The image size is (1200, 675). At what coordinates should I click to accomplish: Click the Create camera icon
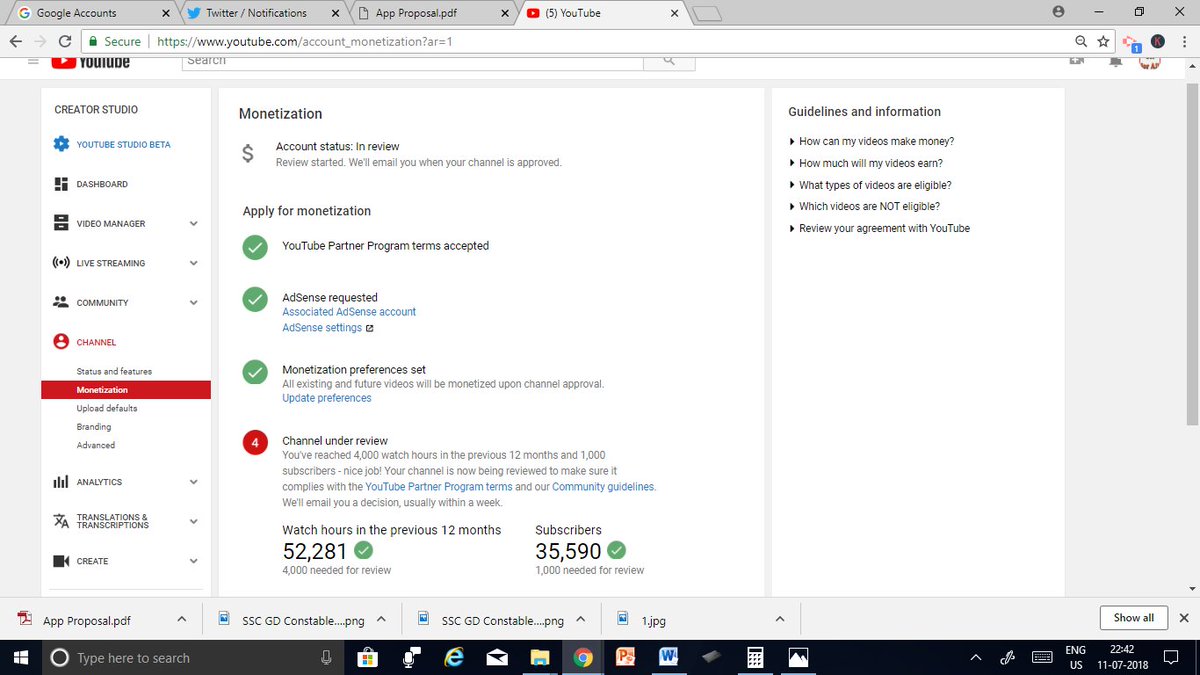pos(61,561)
